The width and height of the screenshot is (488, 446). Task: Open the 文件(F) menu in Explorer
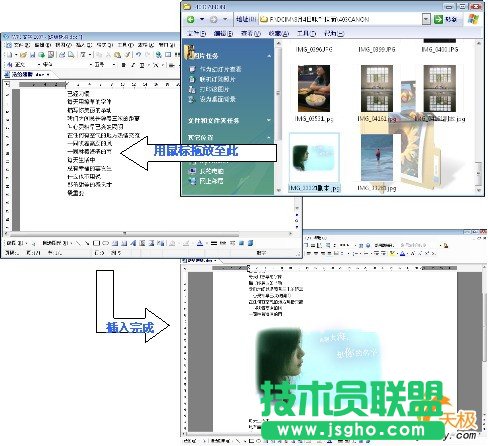coord(196,33)
